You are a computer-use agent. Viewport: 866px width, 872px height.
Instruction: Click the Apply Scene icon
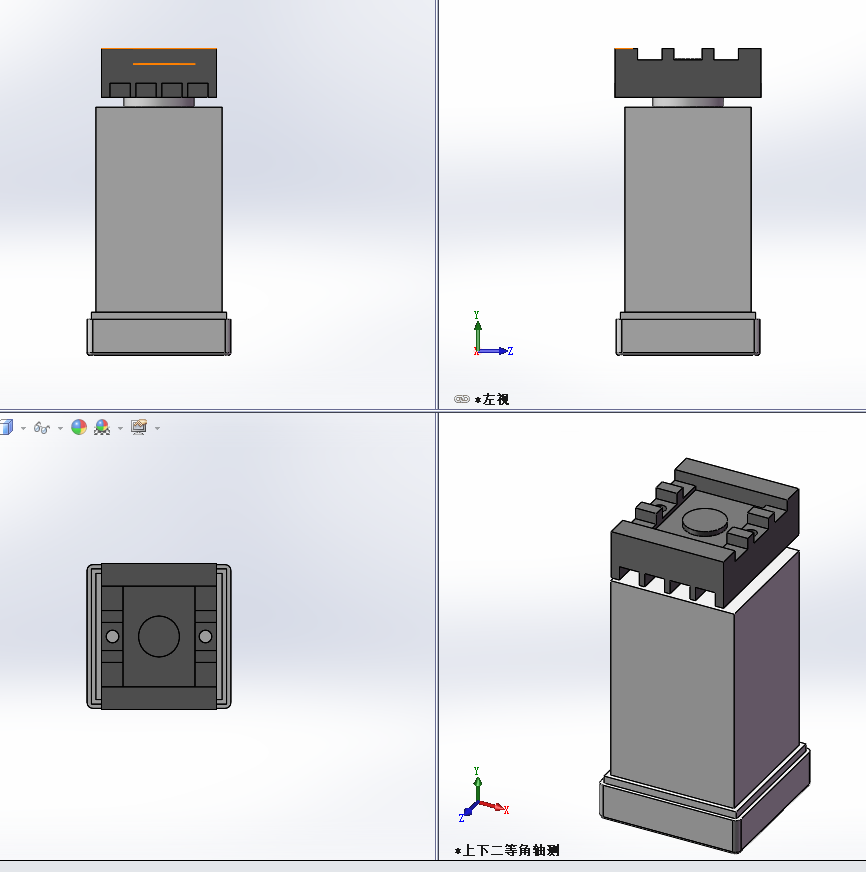pyautogui.click(x=102, y=427)
